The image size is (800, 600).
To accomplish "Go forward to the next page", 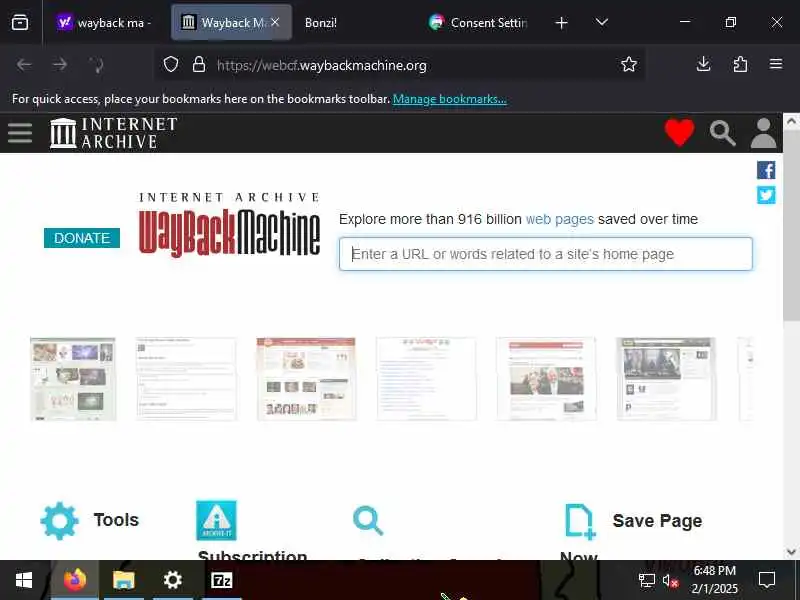I will click(x=60, y=65).
